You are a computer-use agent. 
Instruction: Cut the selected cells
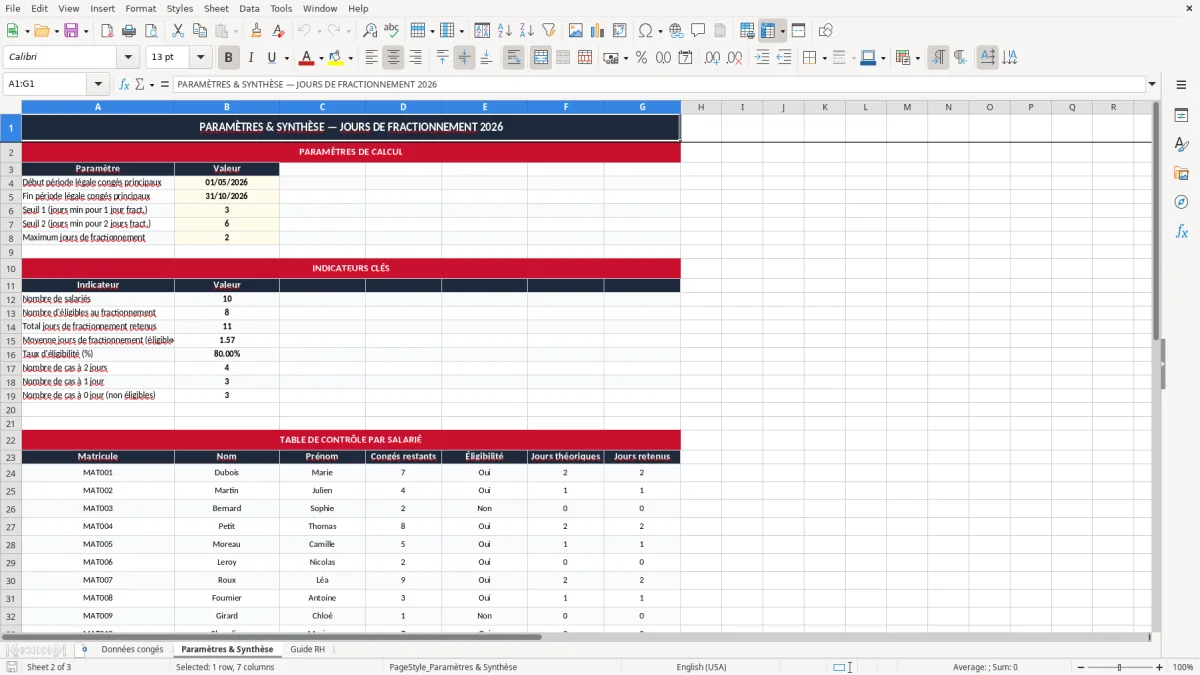(x=178, y=31)
